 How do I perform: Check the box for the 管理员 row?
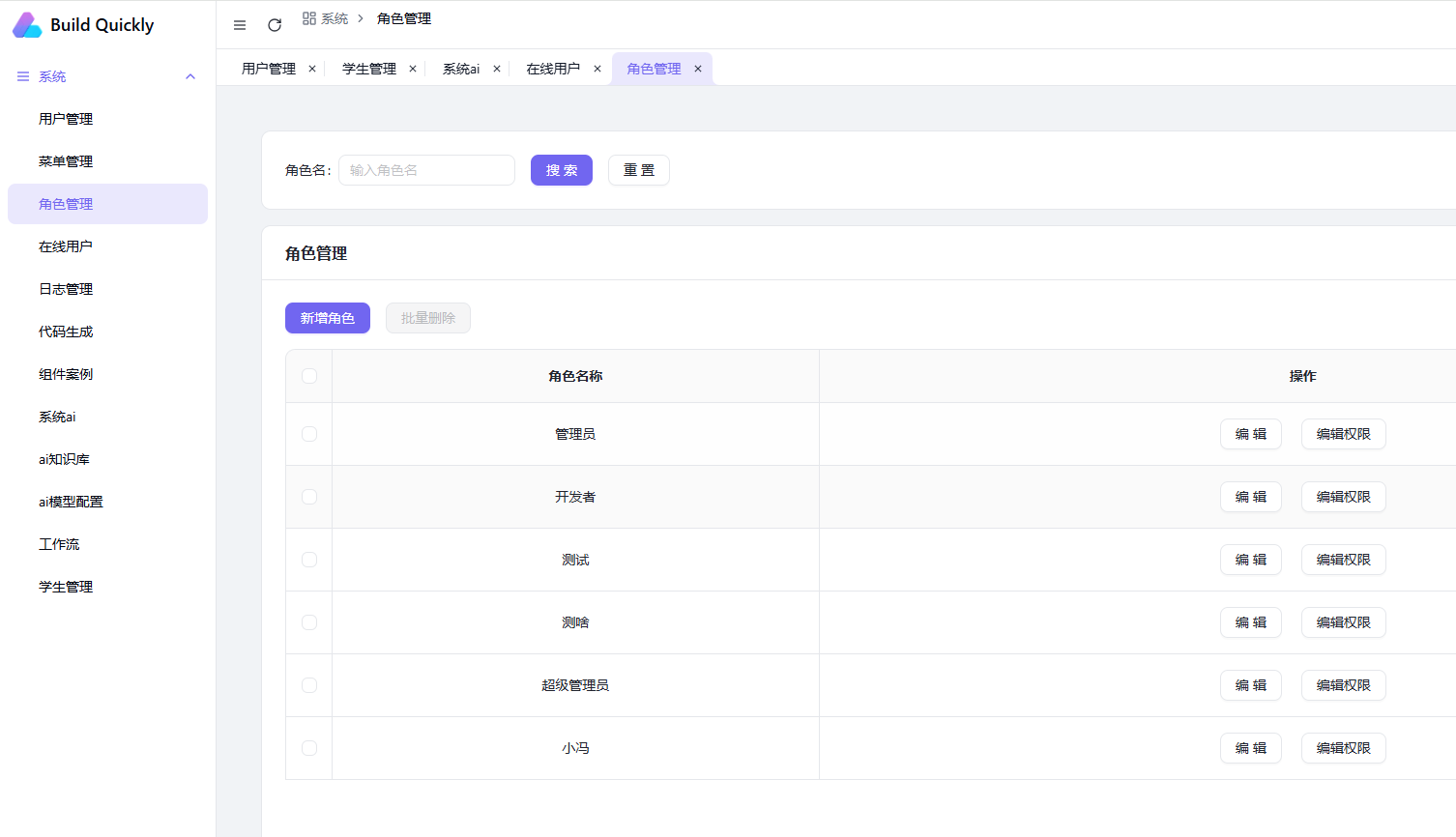point(309,434)
